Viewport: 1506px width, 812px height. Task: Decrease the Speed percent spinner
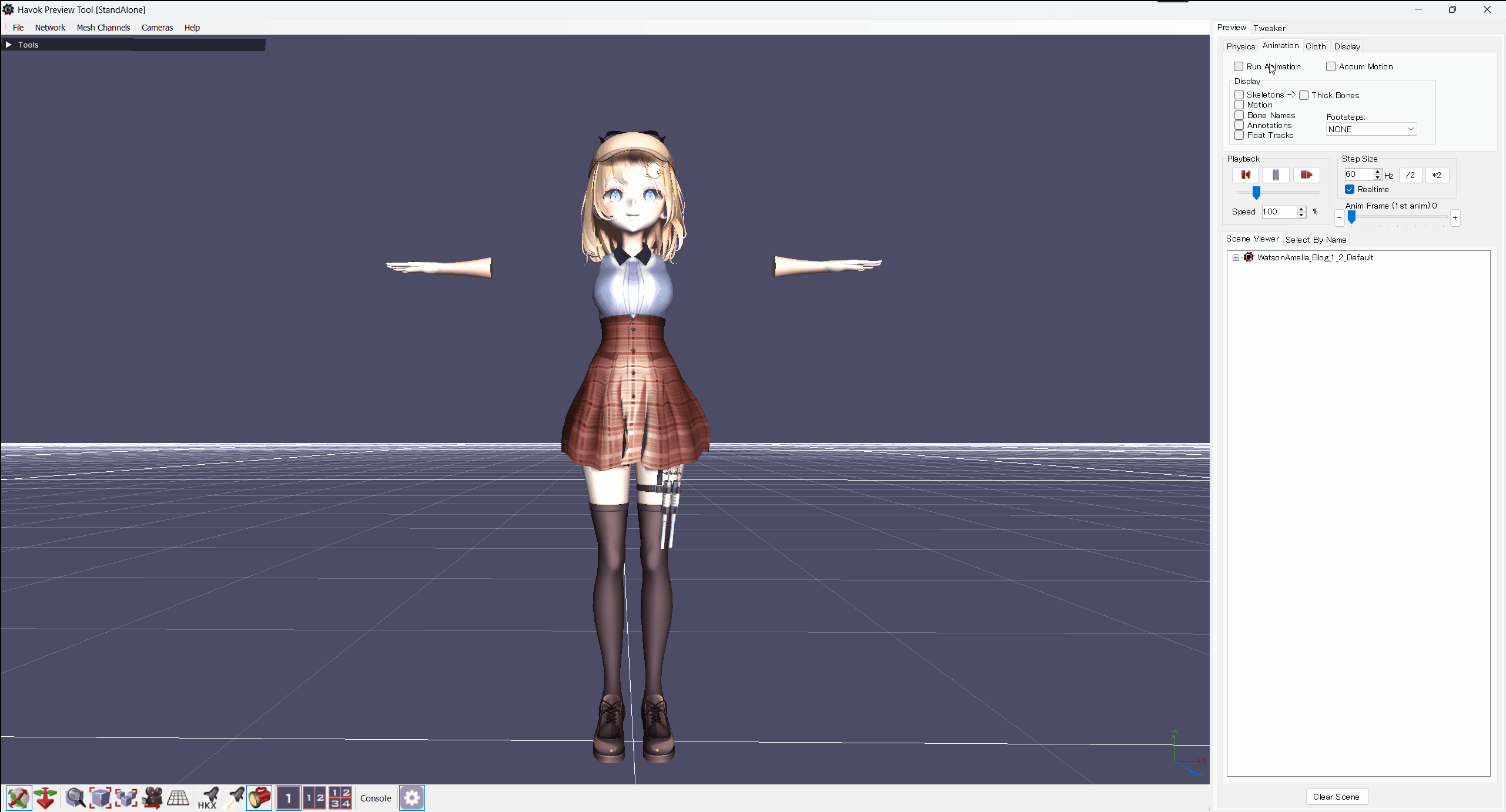[1301, 214]
